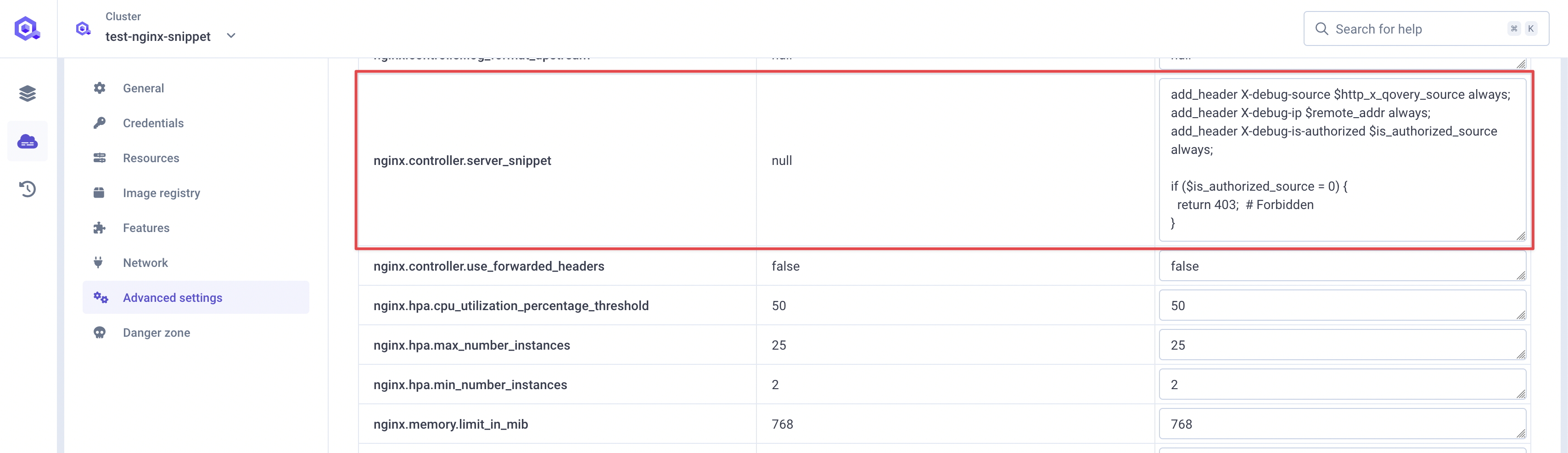Screen dimensions: 1568x453
Task: Click the Credentials key icon
Action: (x=100, y=122)
